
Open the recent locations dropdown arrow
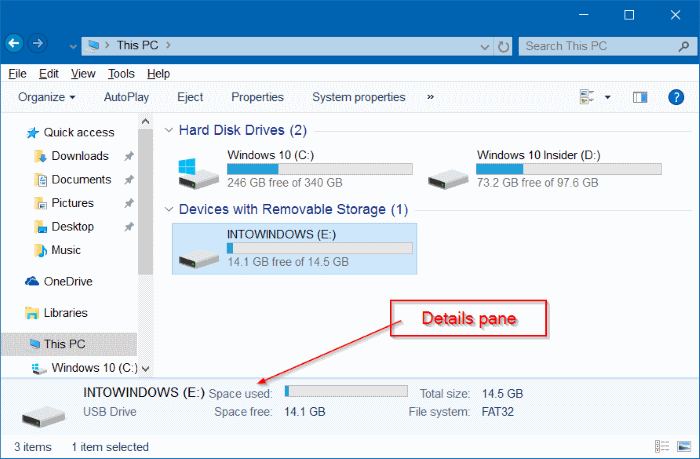(x=73, y=46)
